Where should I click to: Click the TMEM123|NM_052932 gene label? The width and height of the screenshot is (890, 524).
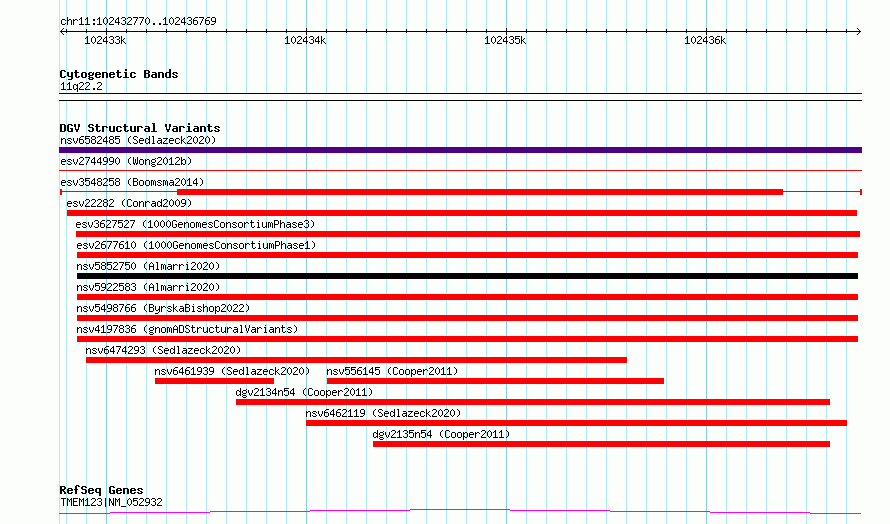pyautogui.click(x=111, y=502)
